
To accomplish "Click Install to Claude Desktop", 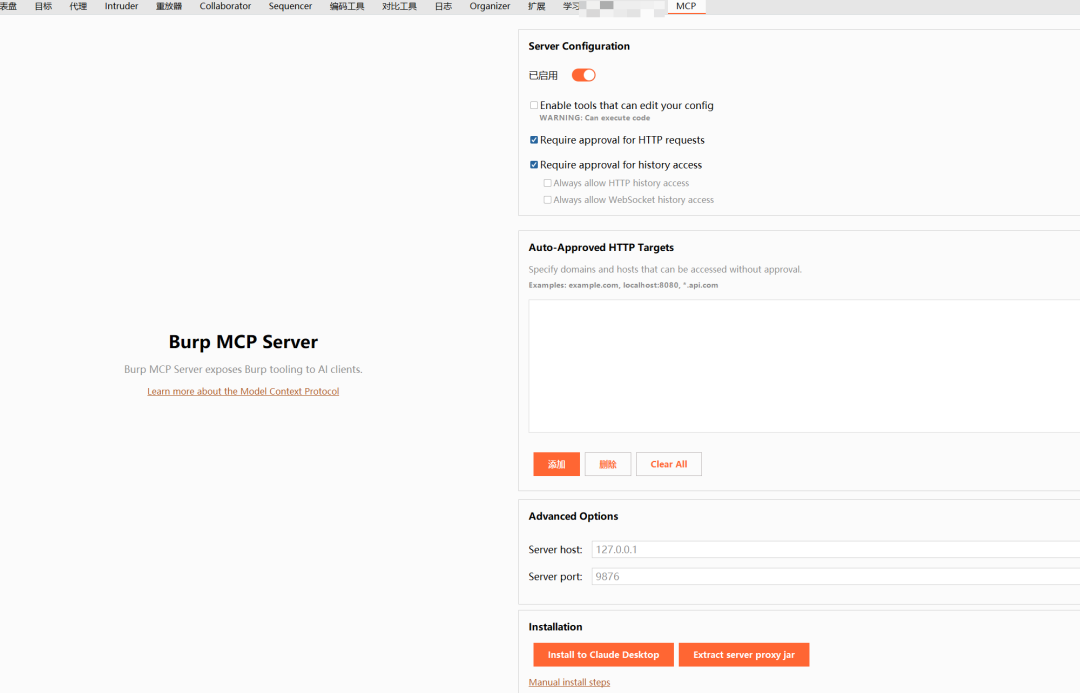I will (603, 654).
